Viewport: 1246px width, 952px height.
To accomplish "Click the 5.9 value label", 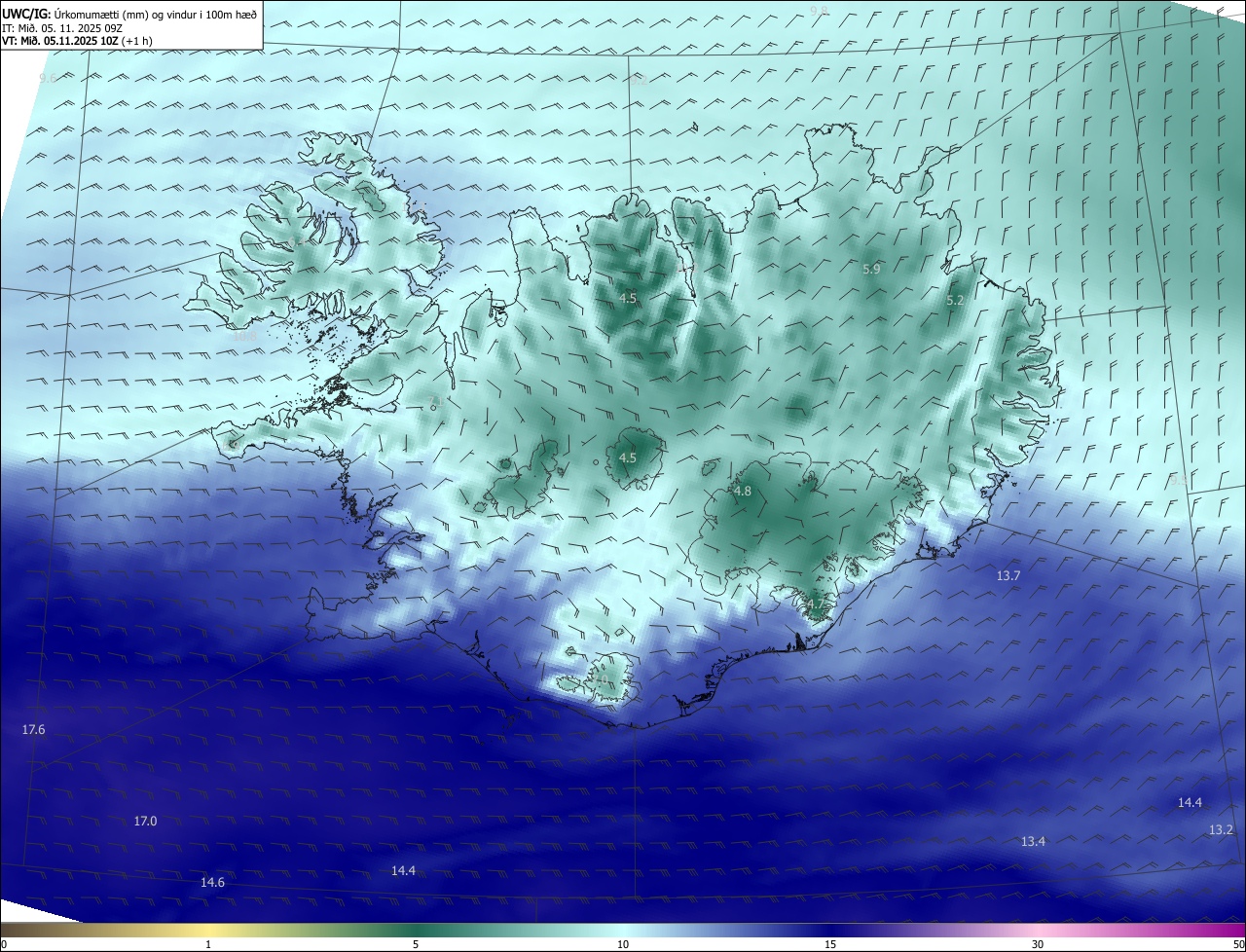I will 871,269.
